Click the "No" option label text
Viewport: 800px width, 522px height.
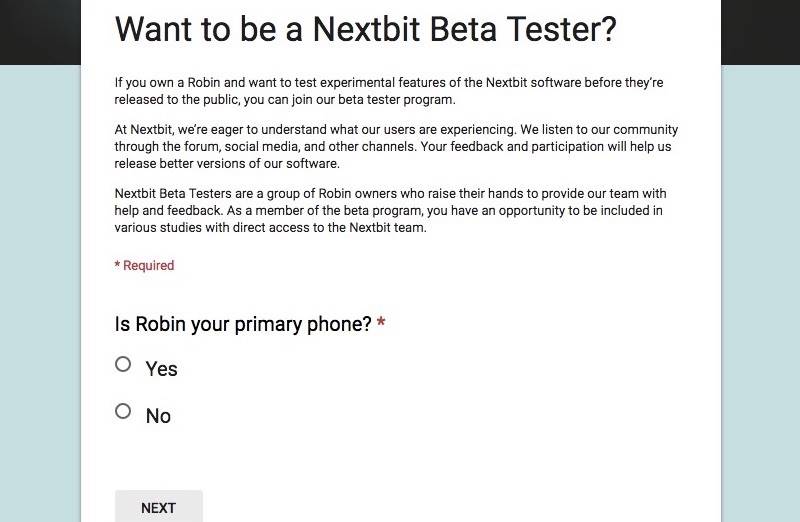[x=158, y=416]
